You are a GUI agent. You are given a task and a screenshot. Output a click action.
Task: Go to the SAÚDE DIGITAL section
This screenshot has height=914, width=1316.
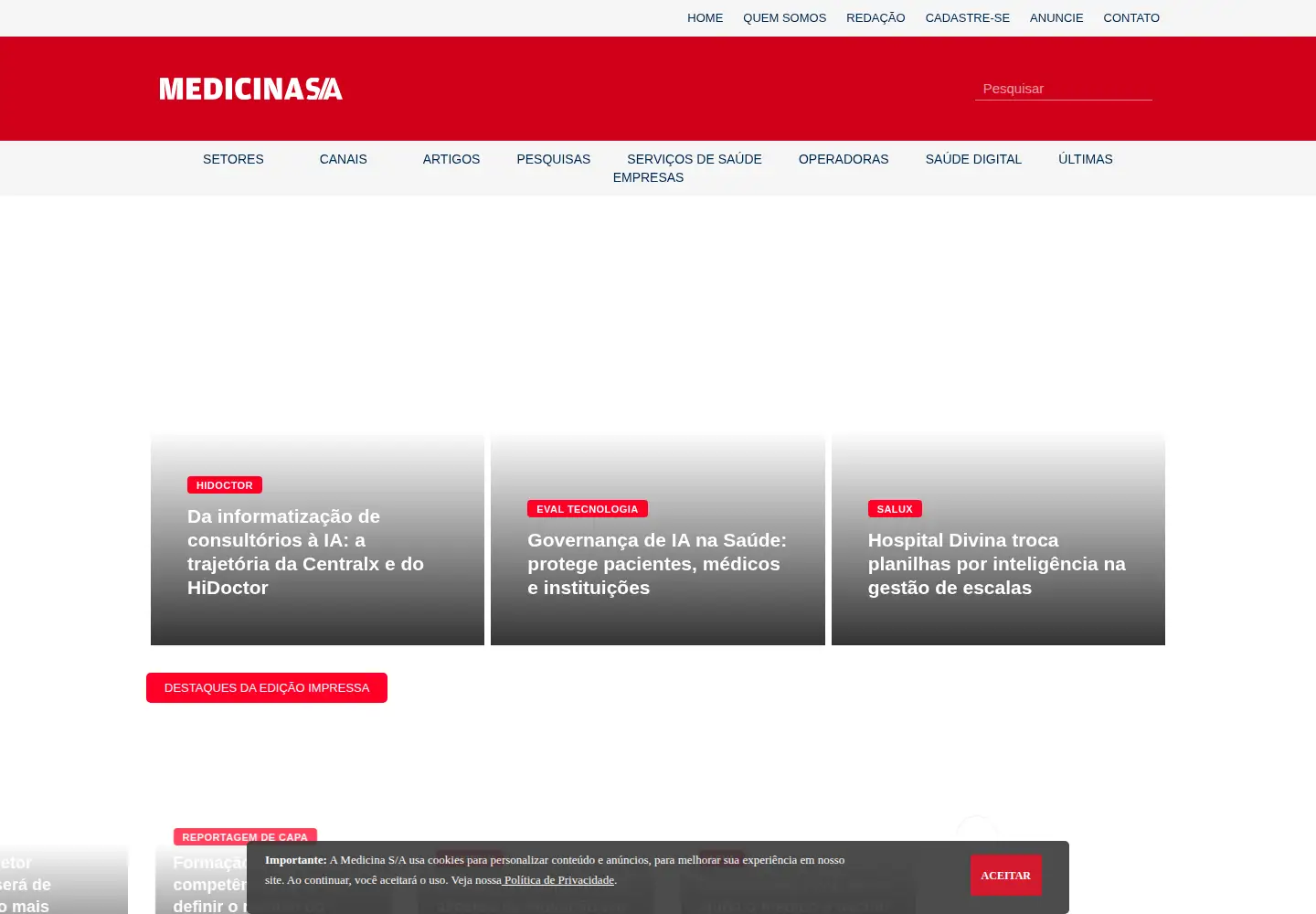pyautogui.click(x=973, y=159)
